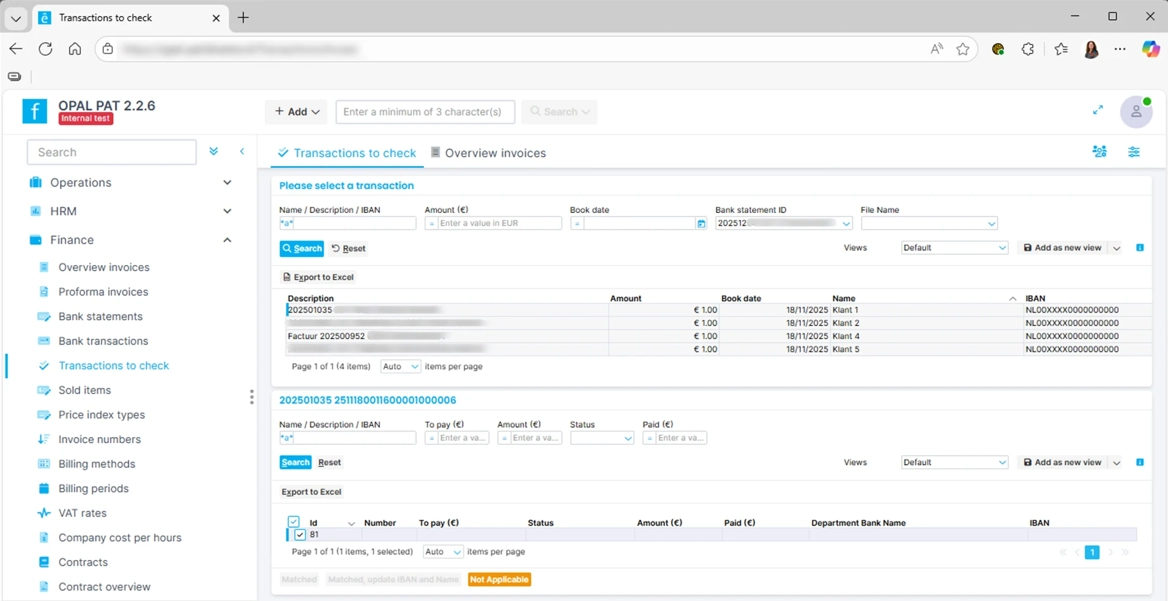Image resolution: width=1168 pixels, height=601 pixels.
Task: Toggle the select-all checkbox in Id header
Action: (293, 522)
